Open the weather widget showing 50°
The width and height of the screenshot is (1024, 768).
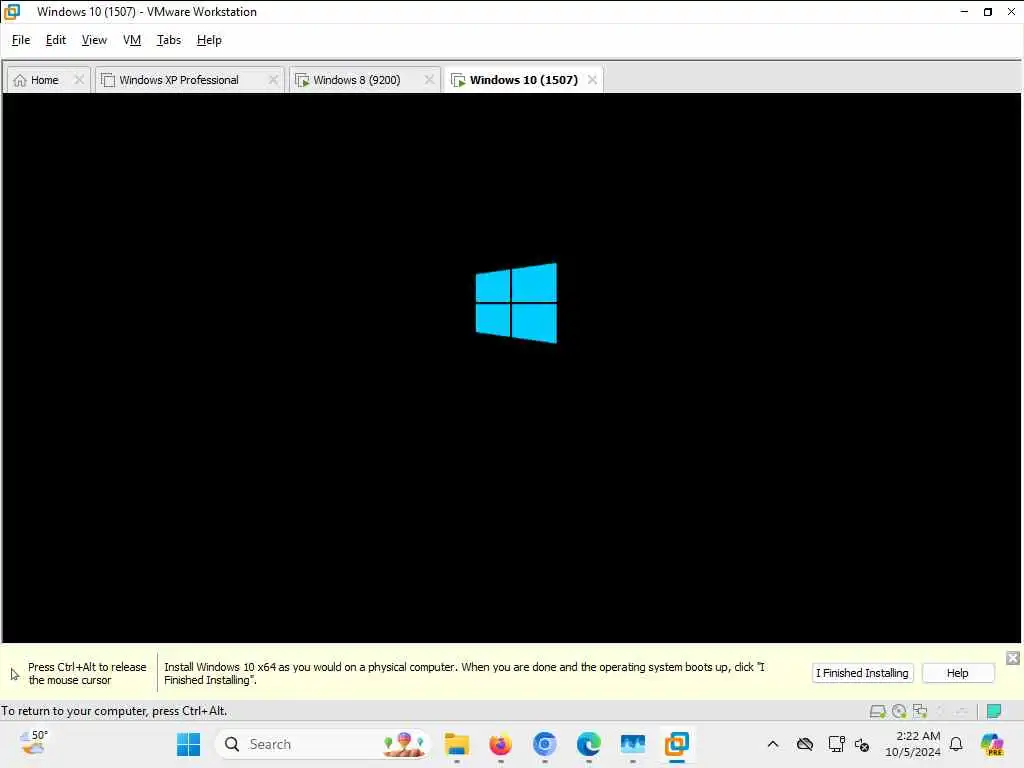(34, 743)
